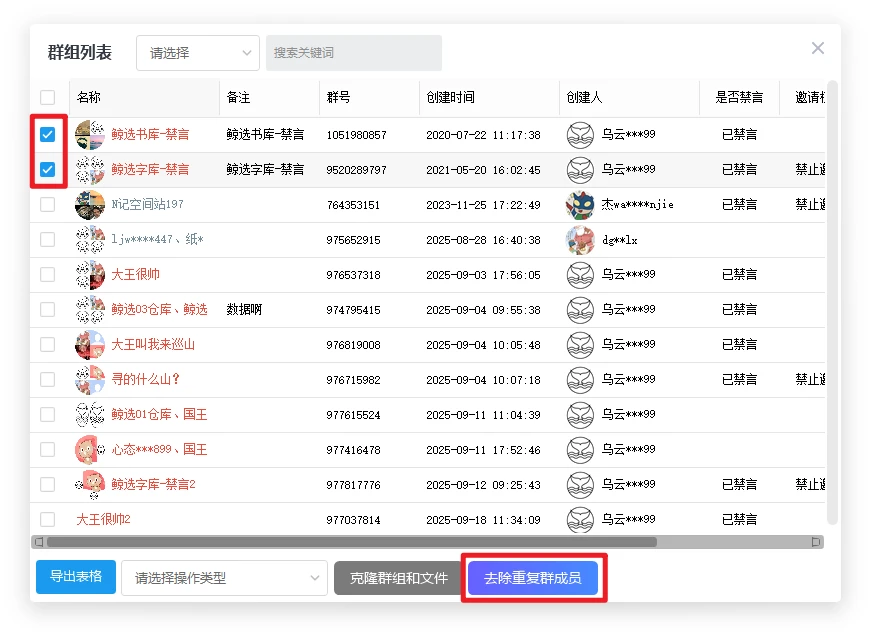Click group avatar for 大王叫我来巡山
The image size is (871, 638).
90,345
